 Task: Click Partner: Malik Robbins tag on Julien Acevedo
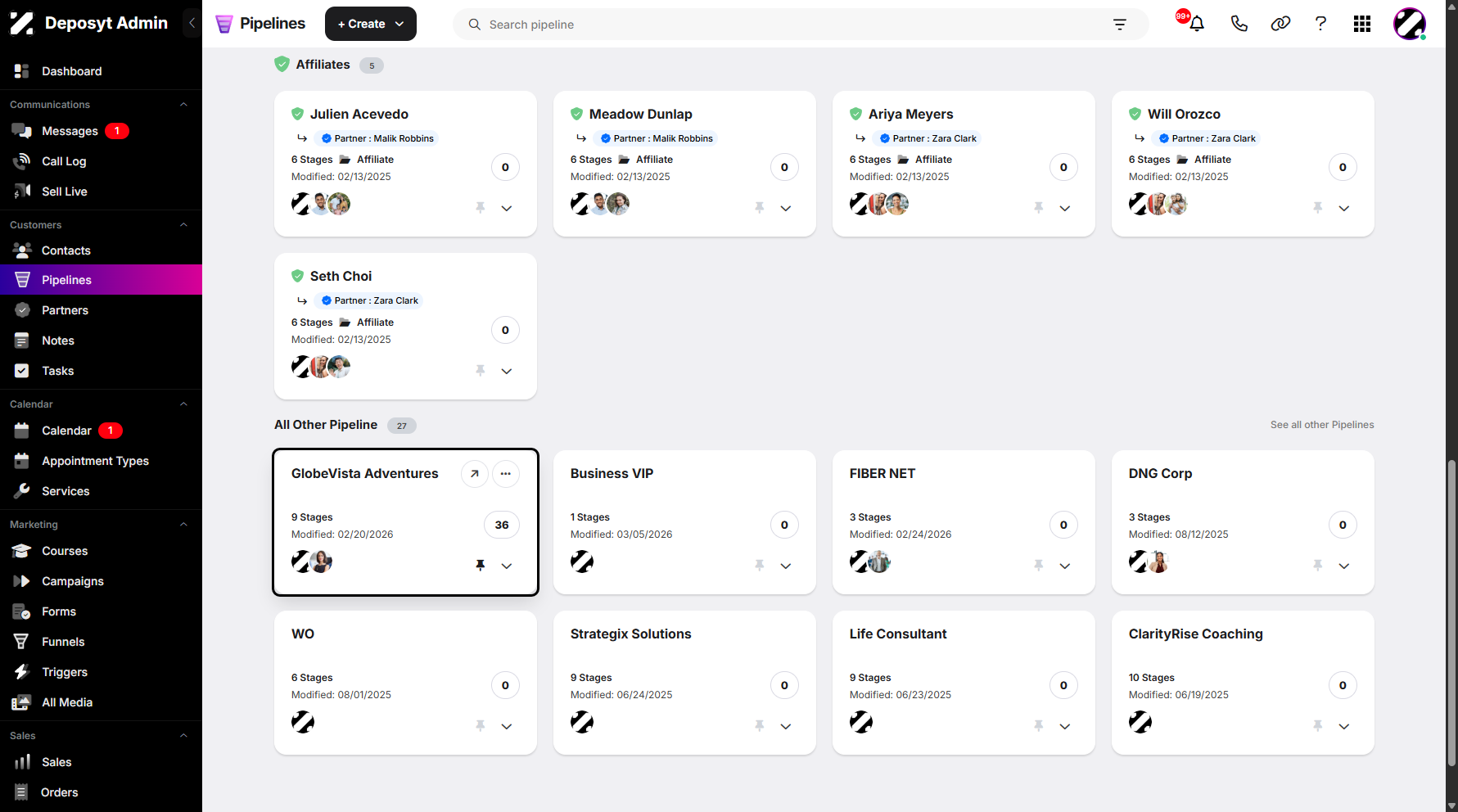pos(377,138)
